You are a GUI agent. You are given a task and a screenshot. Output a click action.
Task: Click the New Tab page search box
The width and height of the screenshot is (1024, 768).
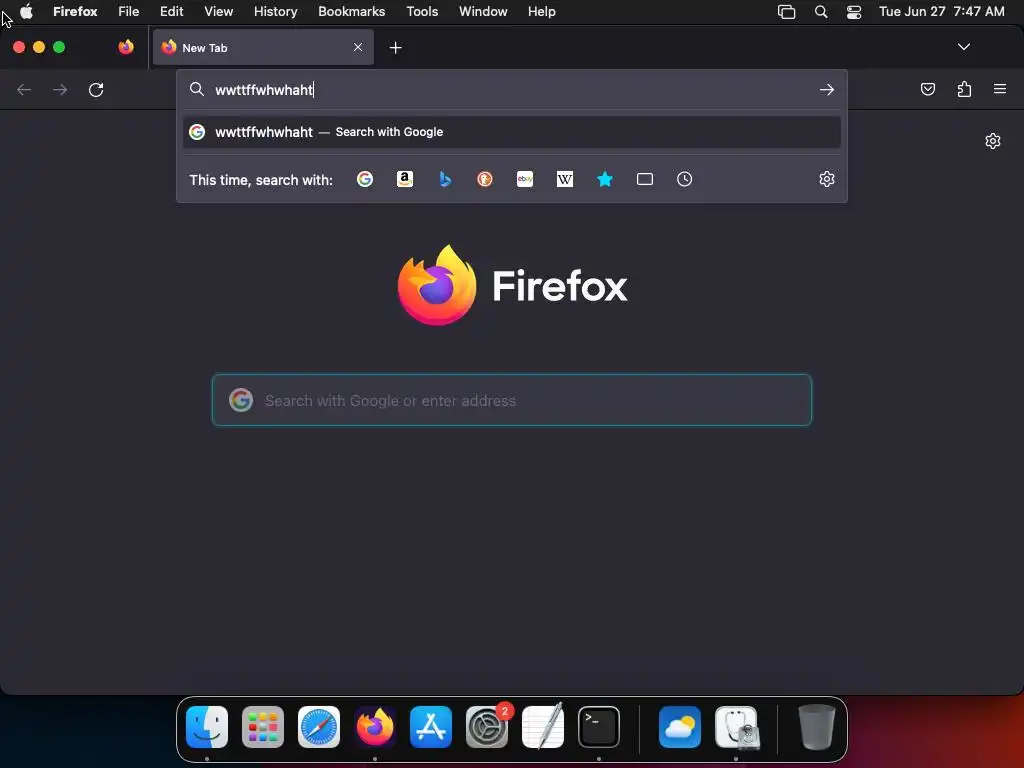click(x=512, y=400)
